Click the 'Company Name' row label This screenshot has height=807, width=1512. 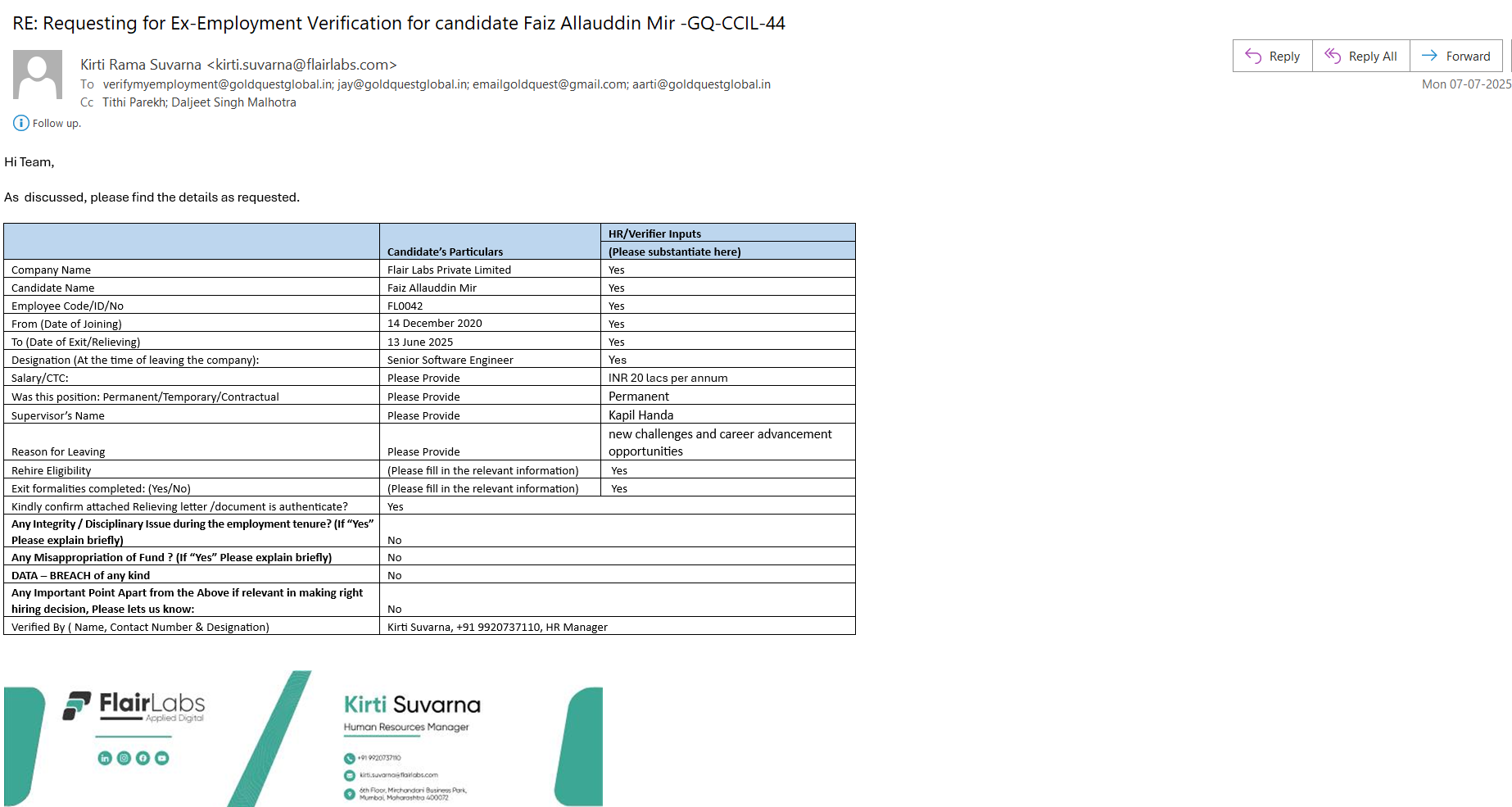pyautogui.click(x=51, y=270)
